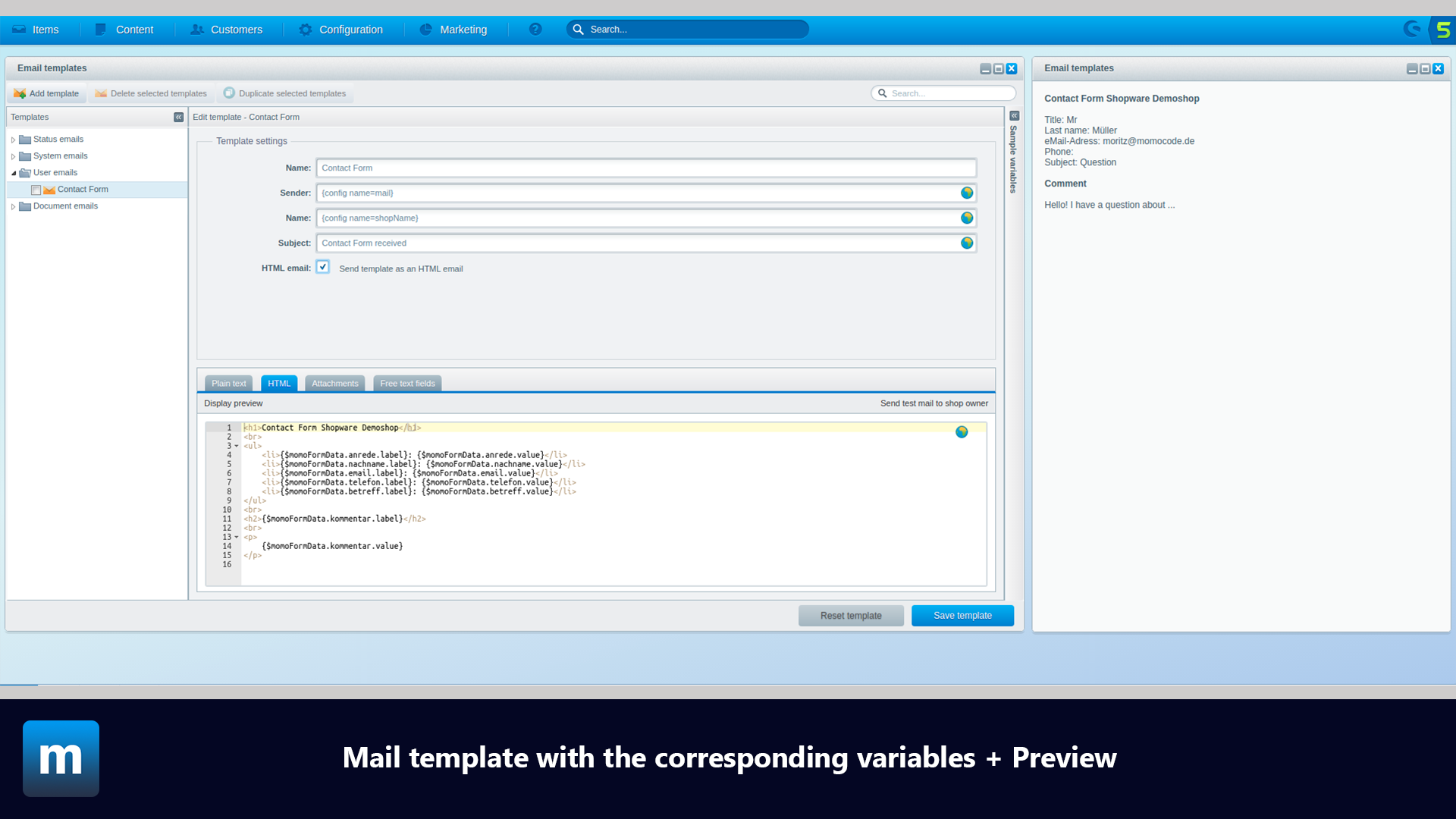Image resolution: width=1456 pixels, height=819 pixels.
Task: Click Display preview link
Action: point(233,403)
